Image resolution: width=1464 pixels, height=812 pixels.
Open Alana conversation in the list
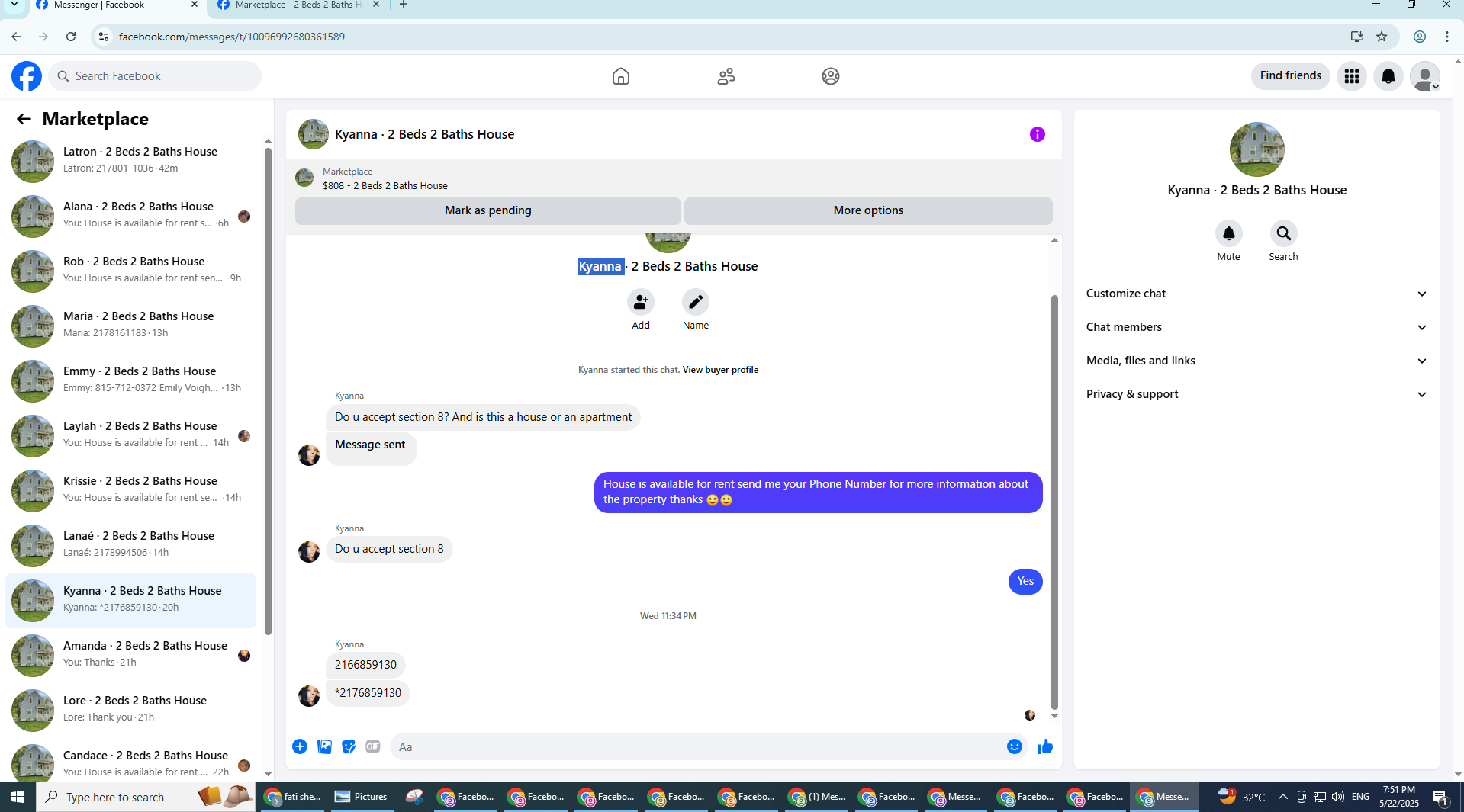(x=131, y=216)
